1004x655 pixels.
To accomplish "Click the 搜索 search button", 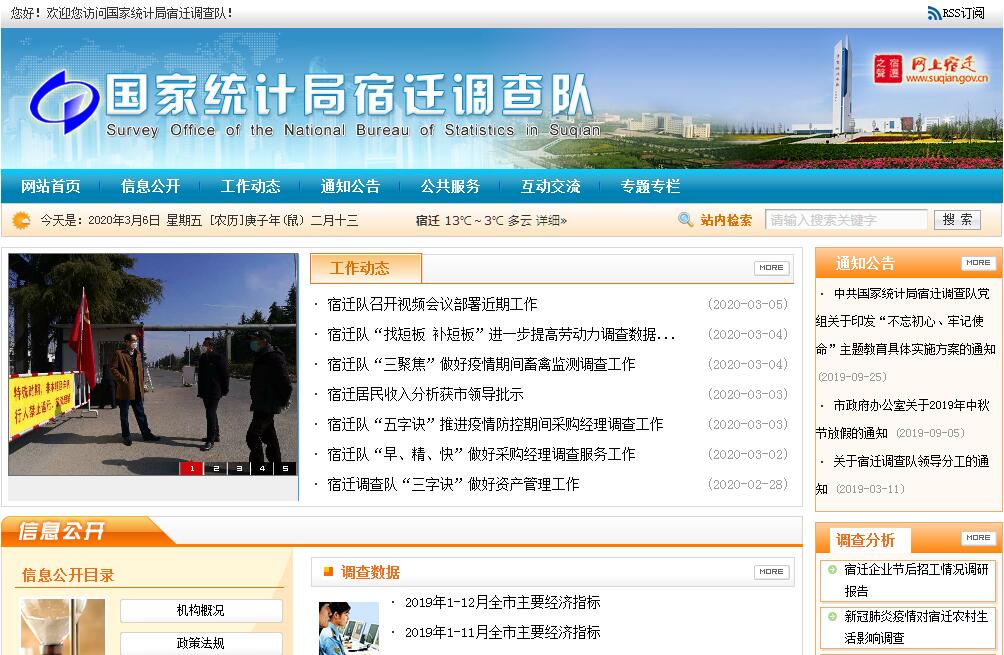I will pyautogui.click(x=957, y=220).
